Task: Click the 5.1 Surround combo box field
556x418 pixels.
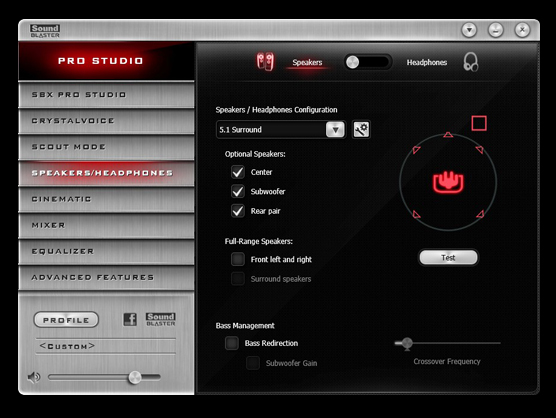Action: pos(281,130)
